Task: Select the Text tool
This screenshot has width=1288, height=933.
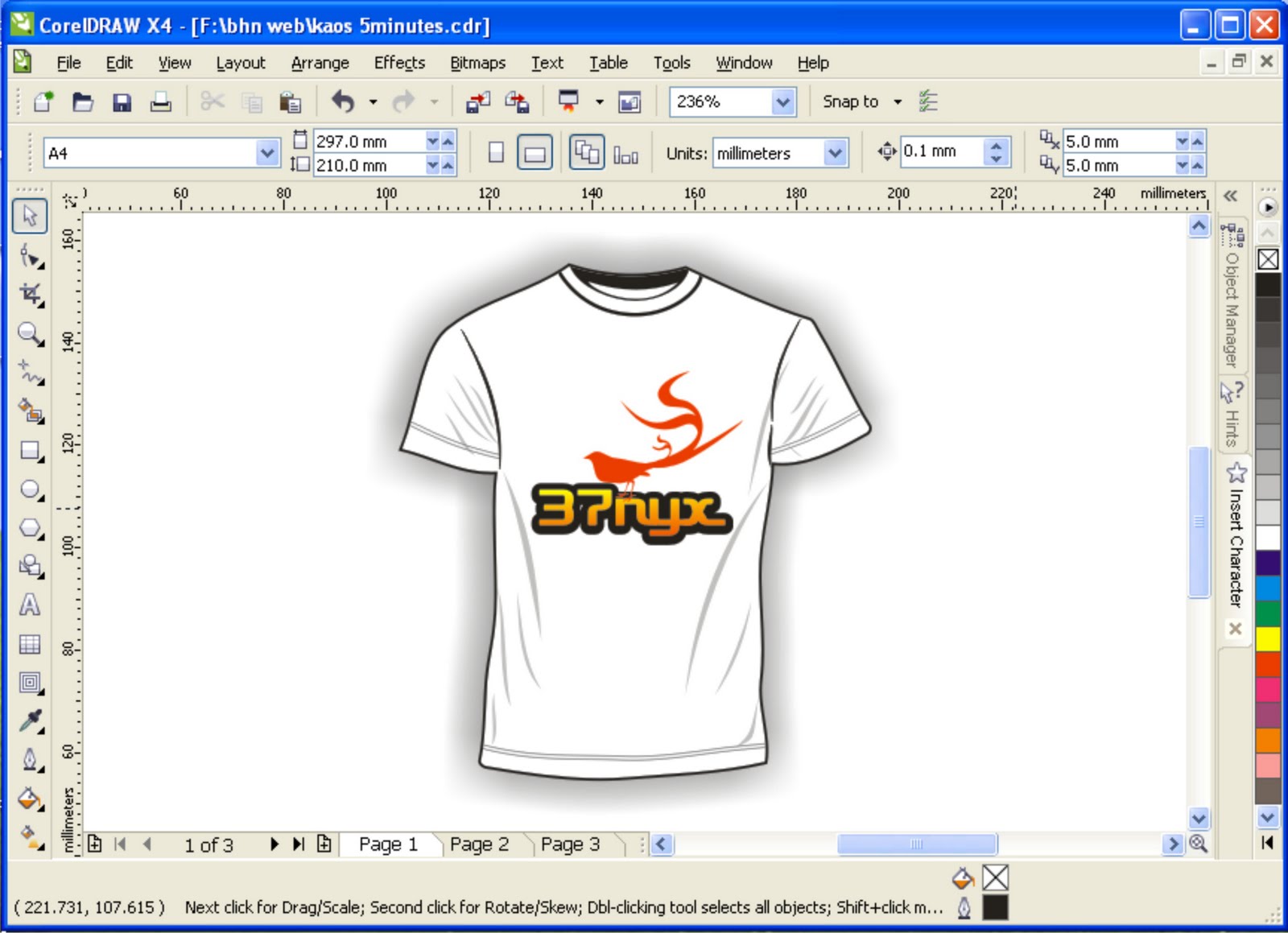Action: (x=30, y=605)
